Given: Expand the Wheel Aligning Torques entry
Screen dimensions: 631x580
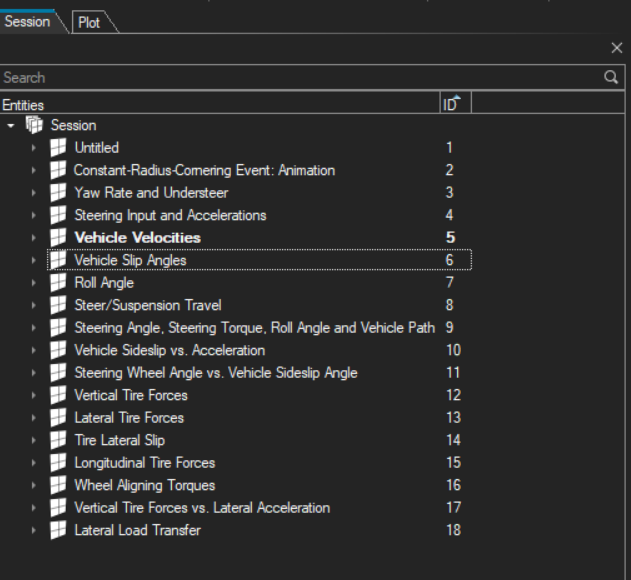Looking at the screenshot, I should [33, 485].
